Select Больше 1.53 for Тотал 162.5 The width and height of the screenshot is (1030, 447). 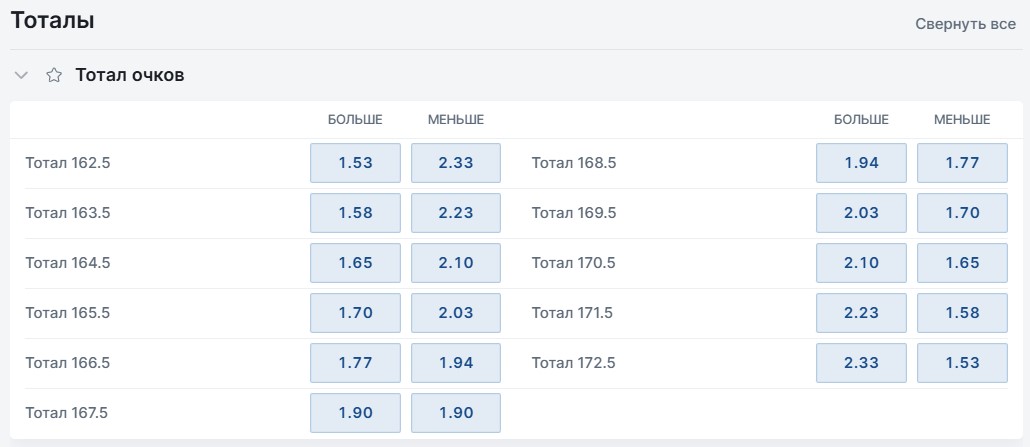[355, 163]
